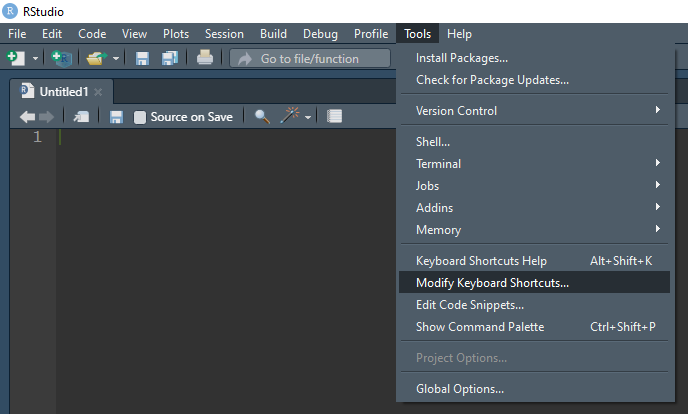This screenshot has height=414, width=688.
Task: Select Show Command Palette
Action: tap(534, 326)
